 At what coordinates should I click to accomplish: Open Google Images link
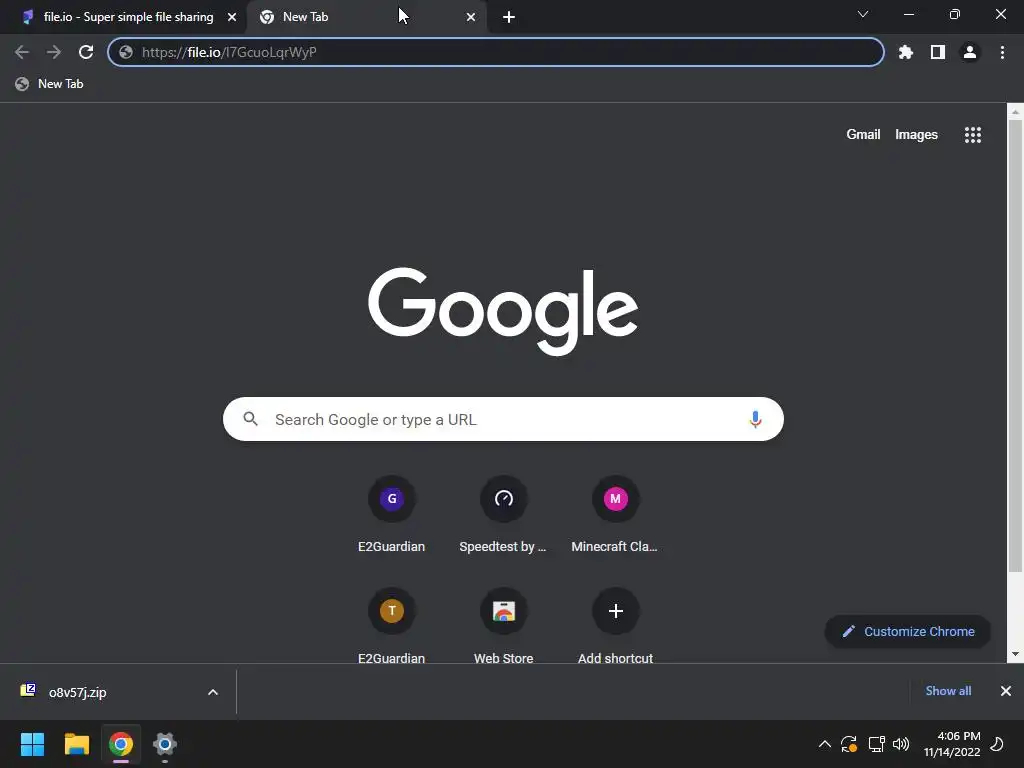click(916, 135)
